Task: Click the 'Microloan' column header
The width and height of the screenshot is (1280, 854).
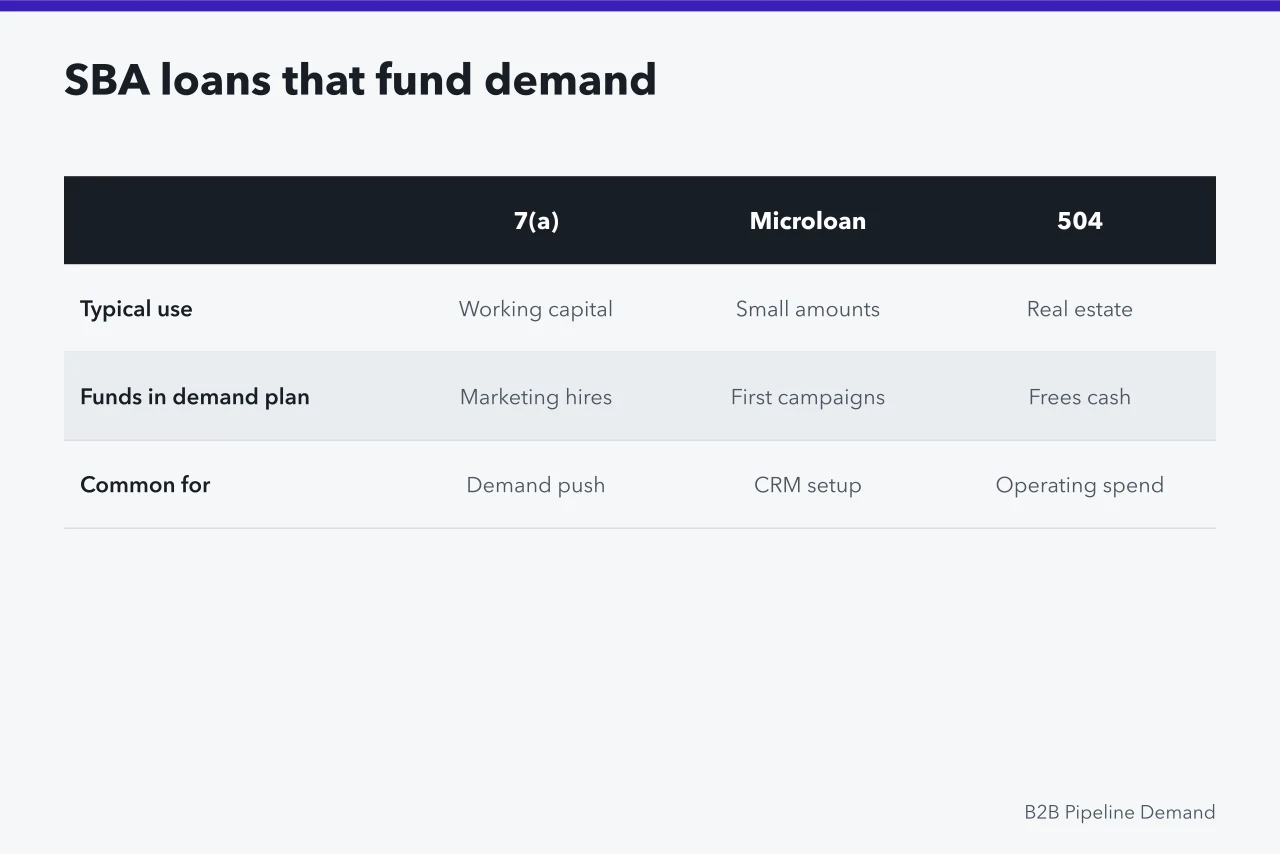Action: point(808,221)
